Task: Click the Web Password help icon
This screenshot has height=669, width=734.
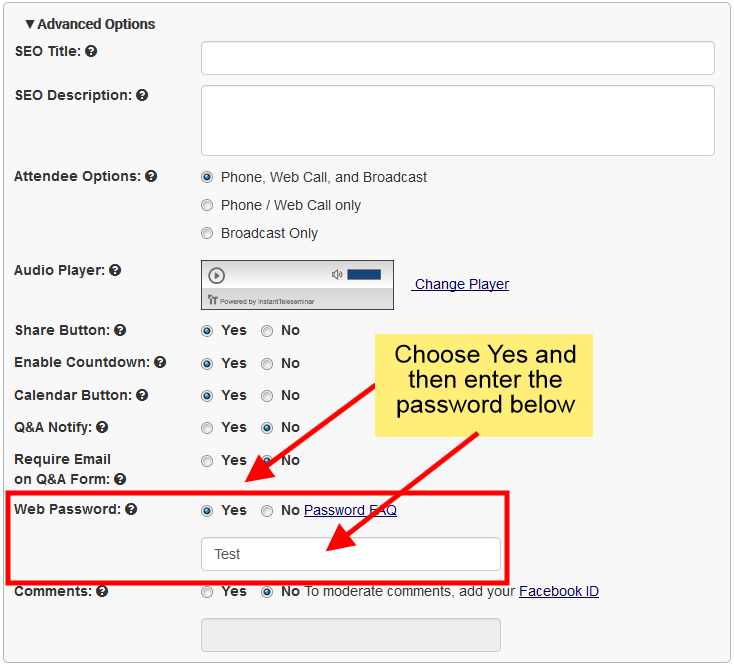Action: tap(131, 509)
